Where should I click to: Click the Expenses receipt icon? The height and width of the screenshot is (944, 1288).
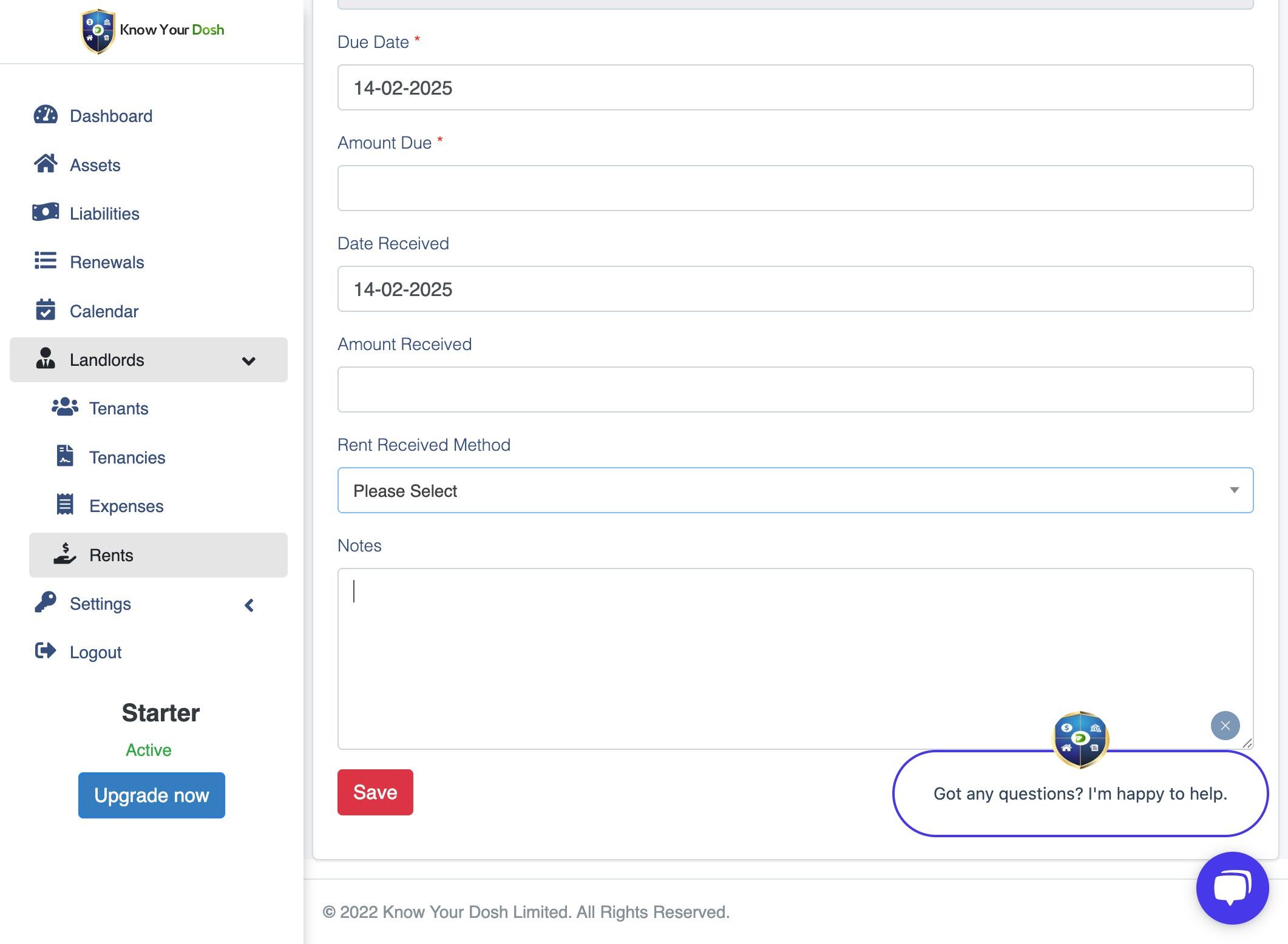[x=65, y=505]
